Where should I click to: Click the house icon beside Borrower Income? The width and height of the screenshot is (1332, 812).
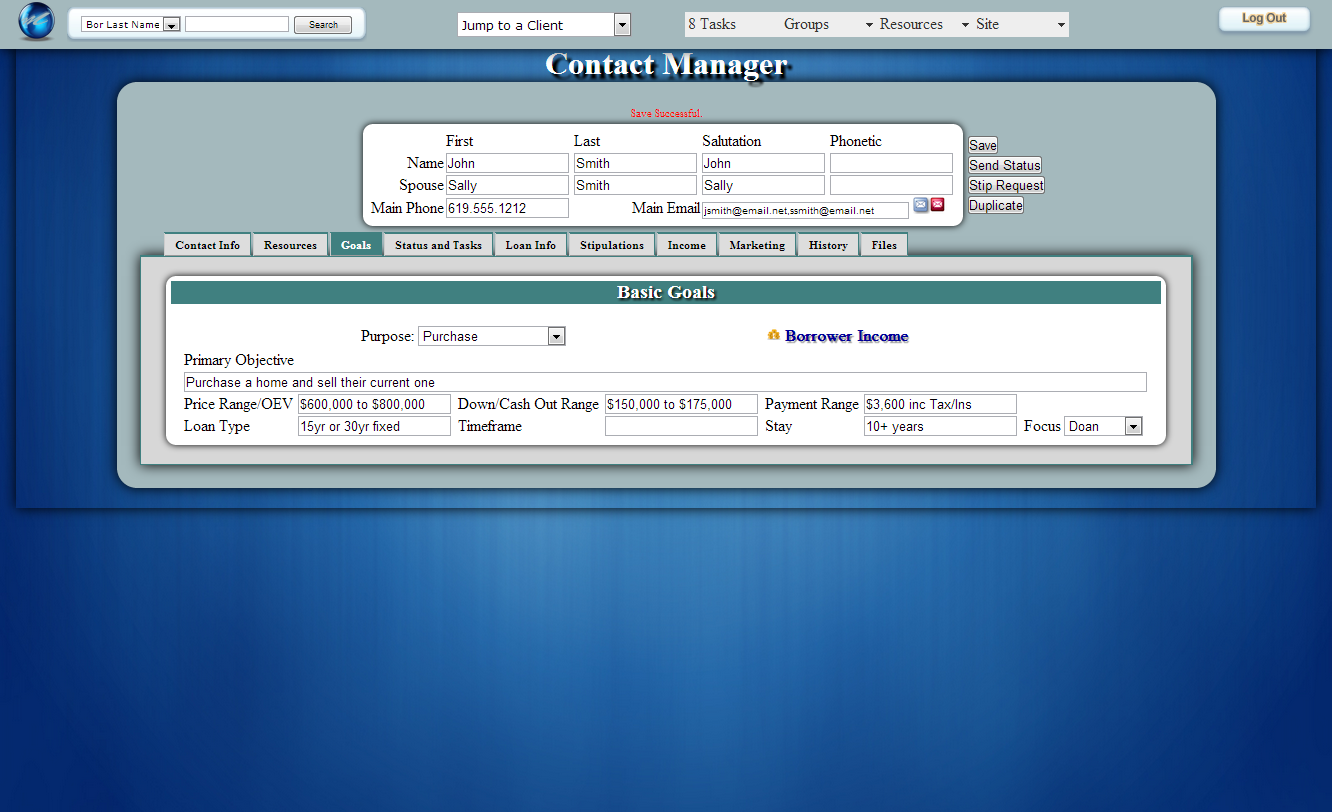(773, 335)
